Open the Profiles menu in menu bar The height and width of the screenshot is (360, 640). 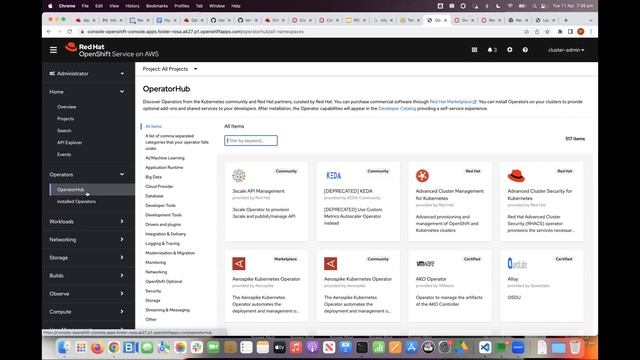(182, 6)
